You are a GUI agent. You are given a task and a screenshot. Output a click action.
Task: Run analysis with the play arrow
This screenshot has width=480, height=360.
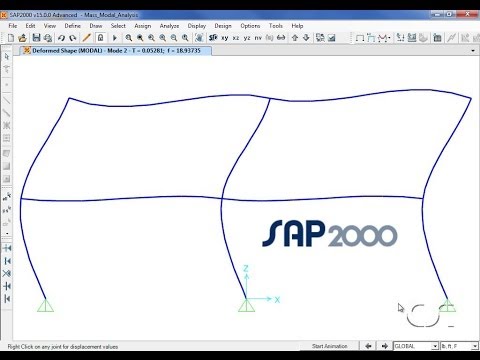pyautogui.click(x=115, y=38)
